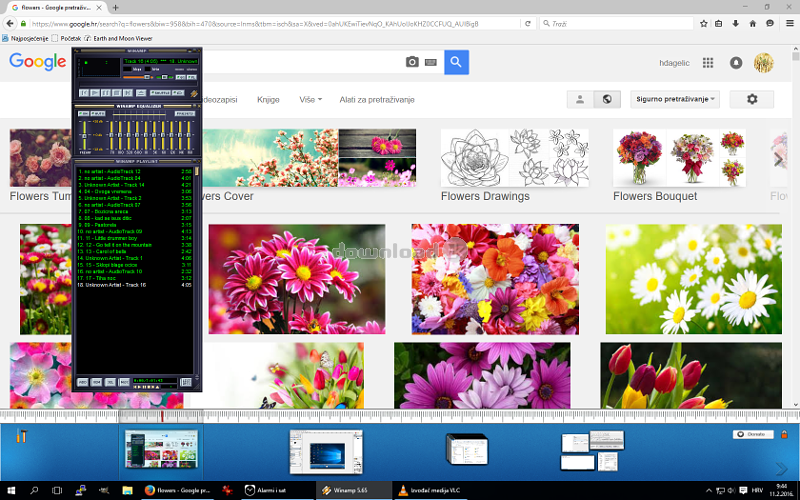Open Flowers Drawings category
The image size is (800, 500).
coord(515,166)
